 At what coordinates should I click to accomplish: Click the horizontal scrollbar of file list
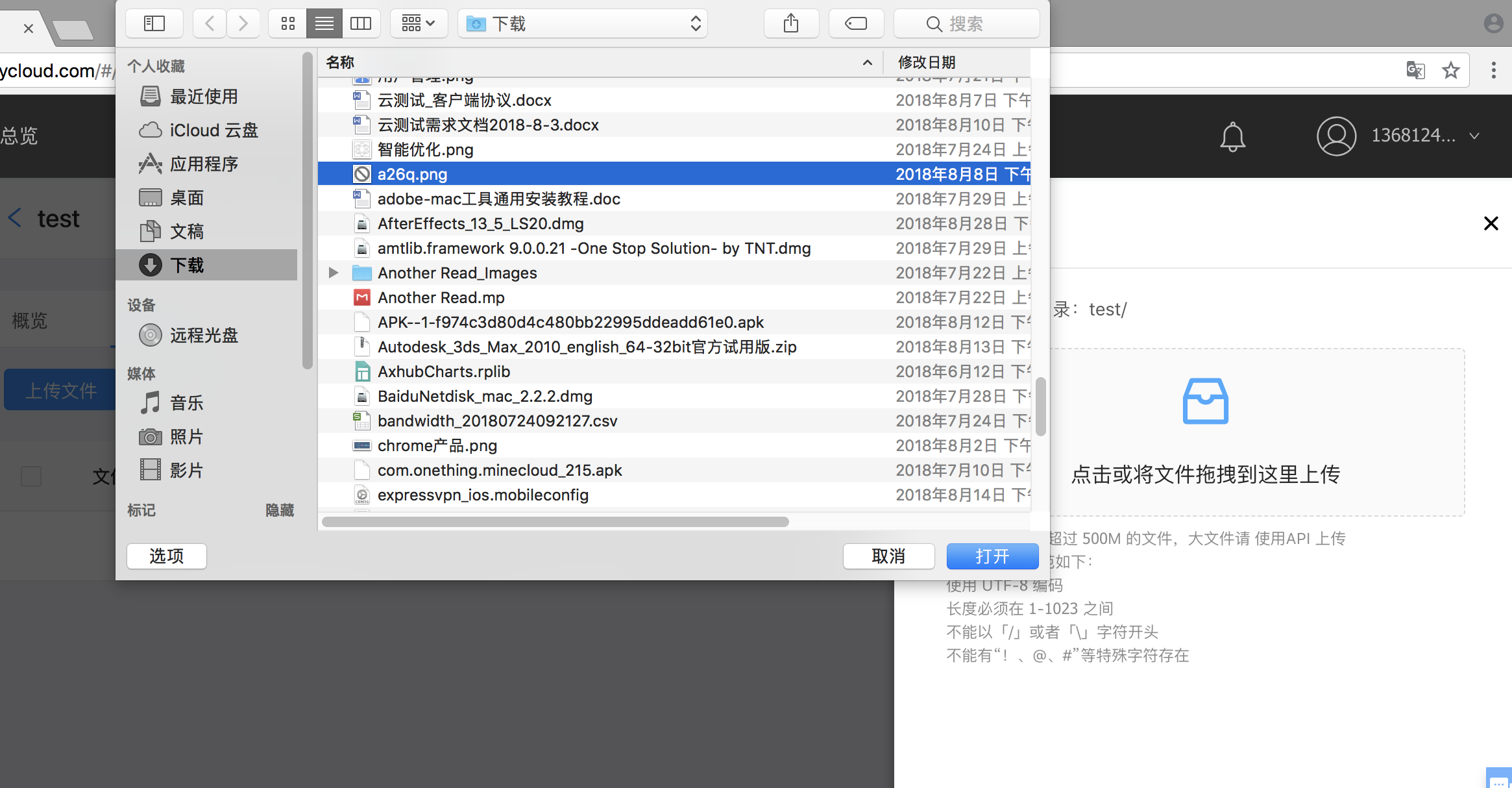point(555,522)
